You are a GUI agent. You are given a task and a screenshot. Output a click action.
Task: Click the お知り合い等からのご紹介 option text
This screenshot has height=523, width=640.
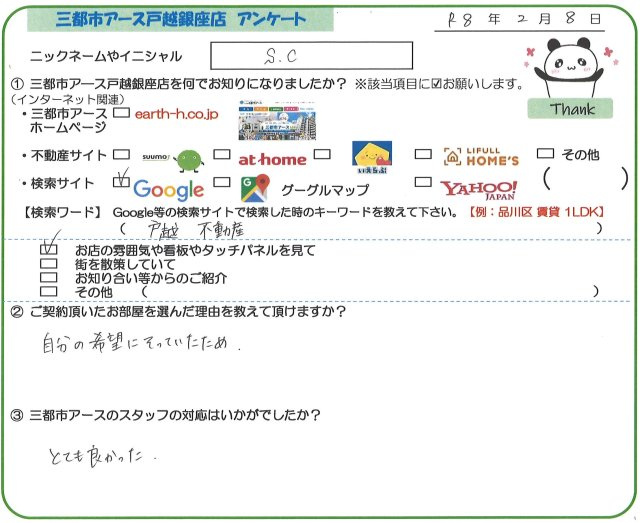point(151,278)
